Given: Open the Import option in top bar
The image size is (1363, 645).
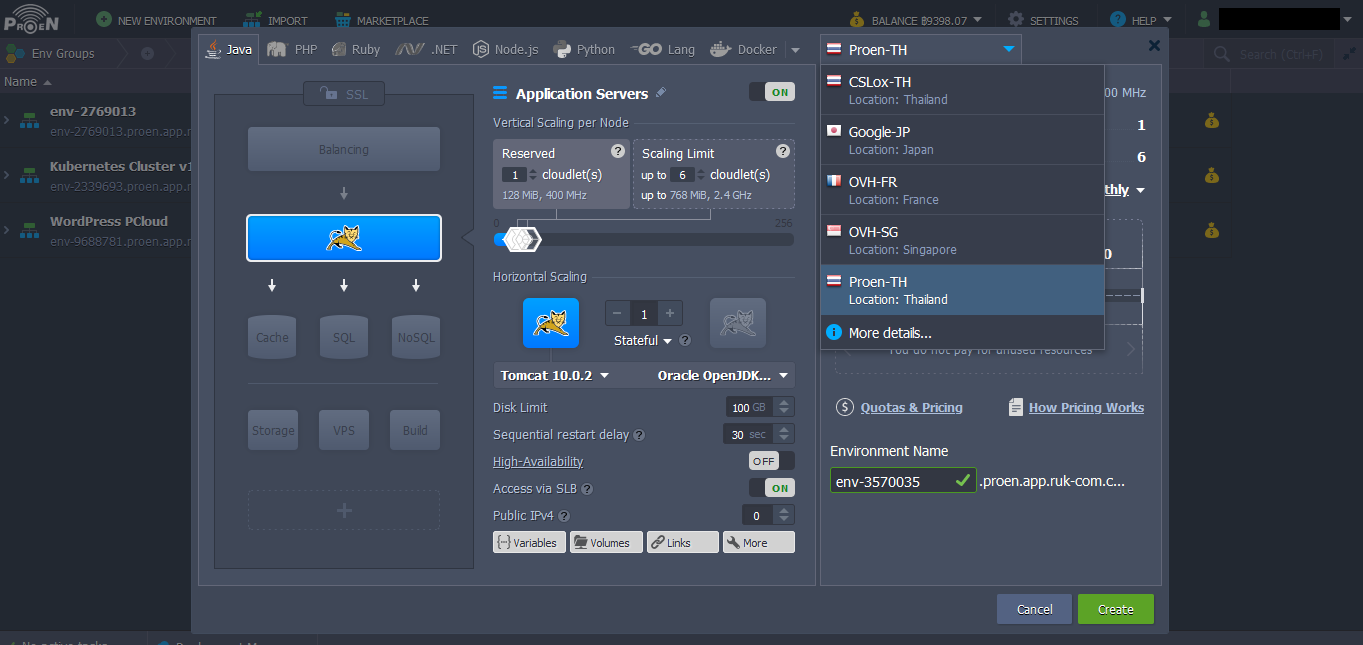Looking at the screenshot, I should click(x=275, y=20).
